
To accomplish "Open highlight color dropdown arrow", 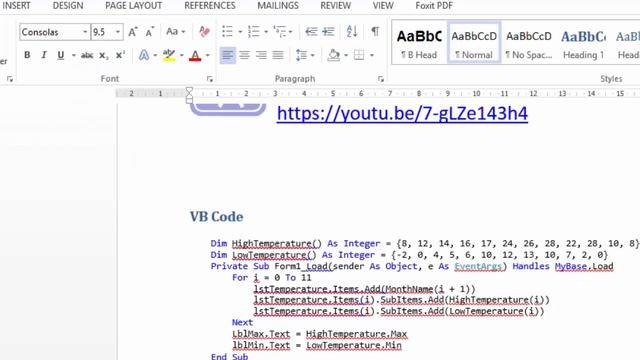I will pos(182,55).
